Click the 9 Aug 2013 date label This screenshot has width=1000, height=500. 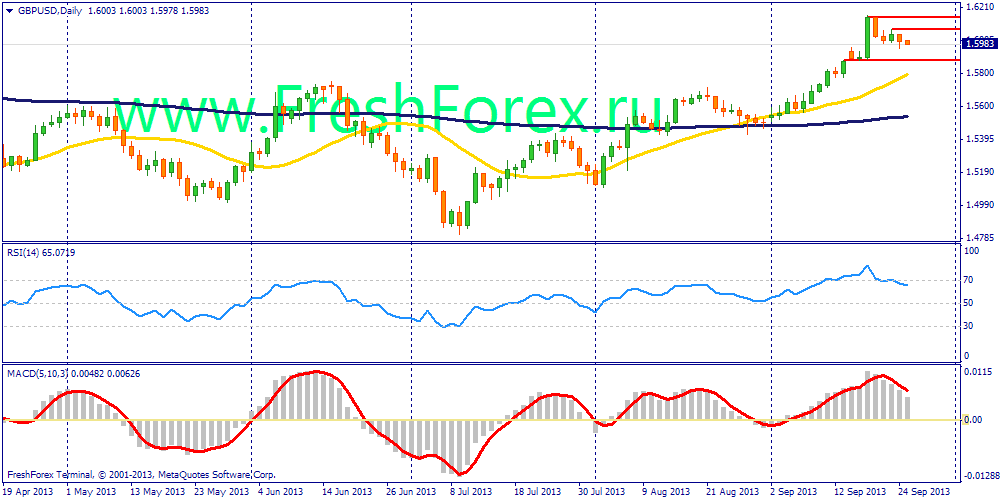coord(664,492)
